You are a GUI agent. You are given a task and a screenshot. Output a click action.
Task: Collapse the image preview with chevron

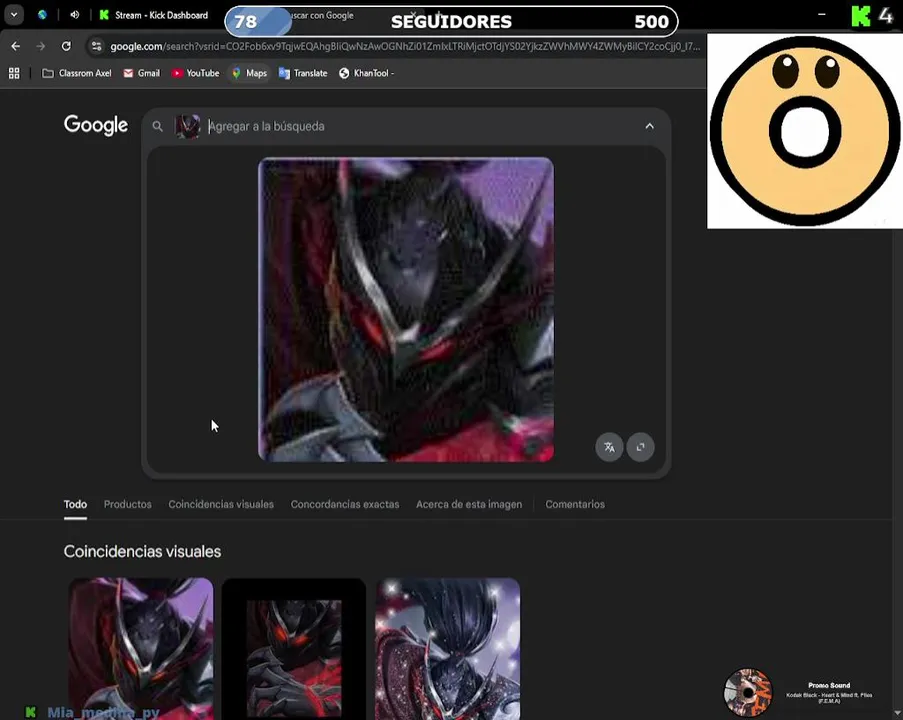(x=650, y=126)
